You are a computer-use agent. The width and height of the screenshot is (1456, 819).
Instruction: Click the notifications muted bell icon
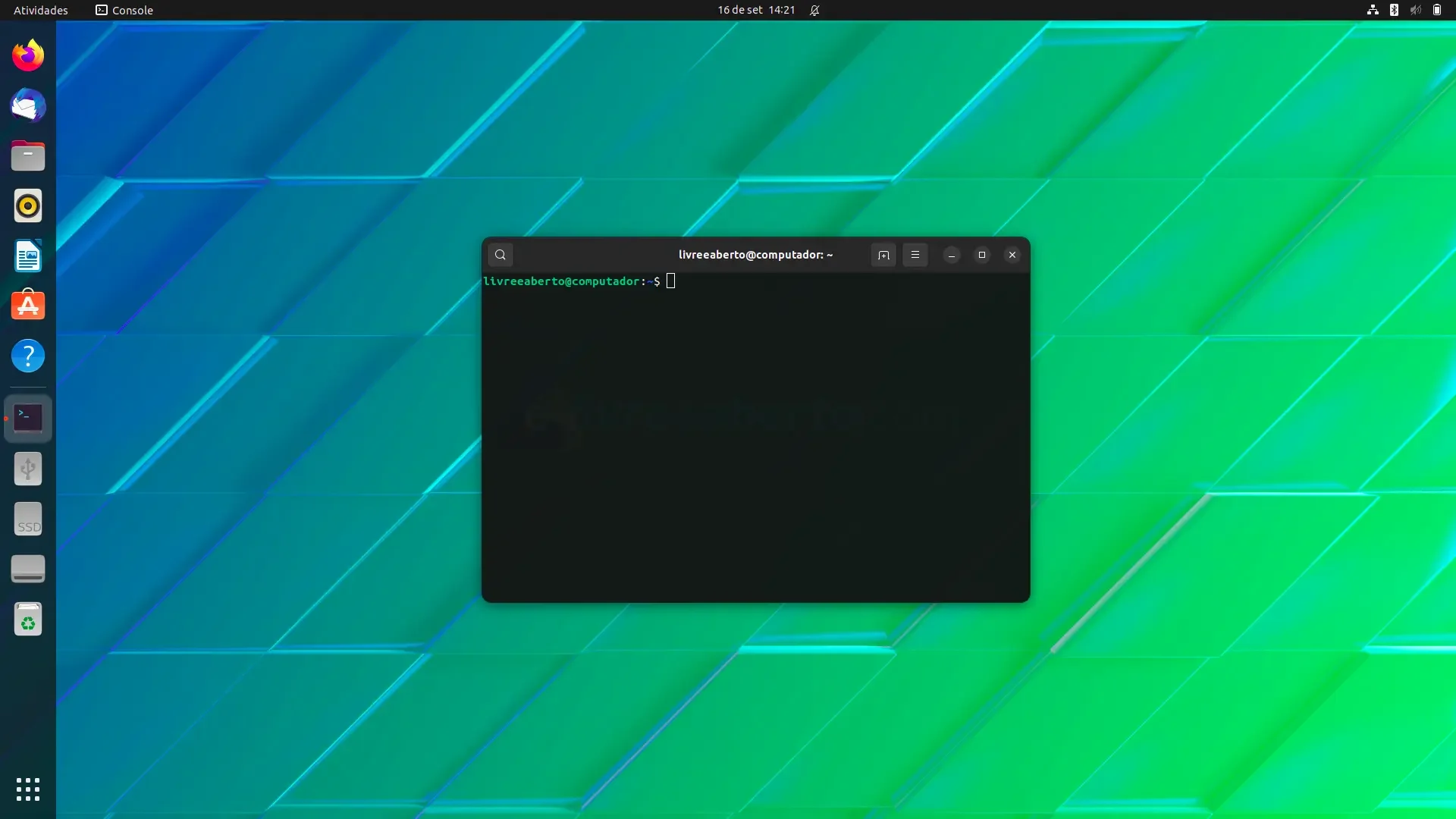point(814,10)
